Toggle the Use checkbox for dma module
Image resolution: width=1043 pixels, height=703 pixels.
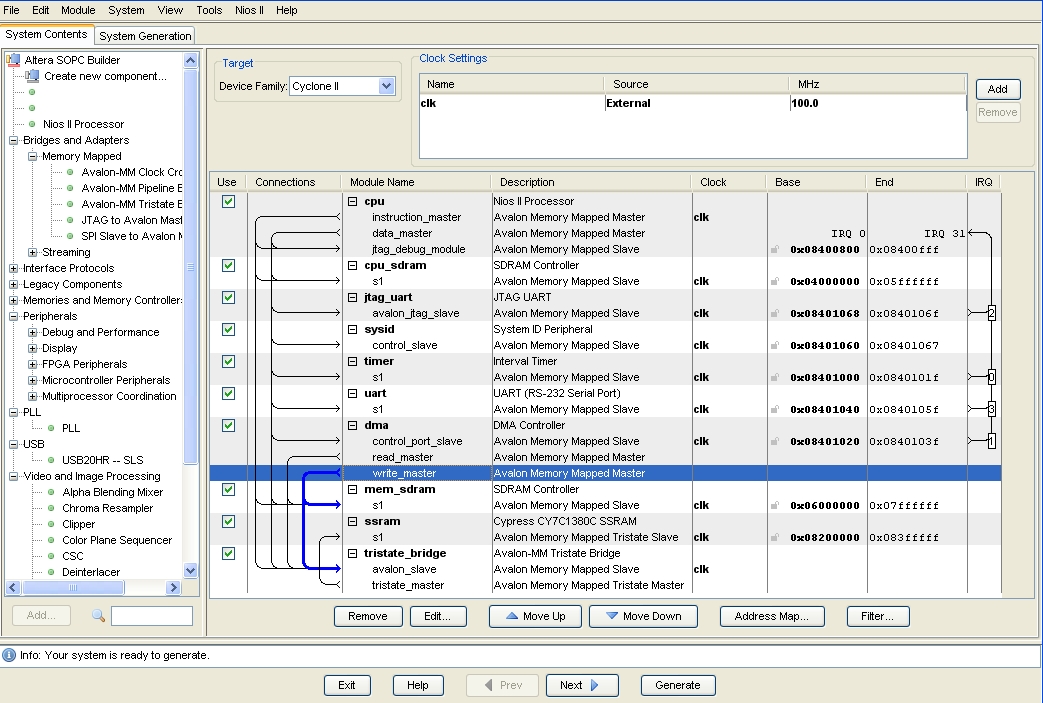point(228,425)
